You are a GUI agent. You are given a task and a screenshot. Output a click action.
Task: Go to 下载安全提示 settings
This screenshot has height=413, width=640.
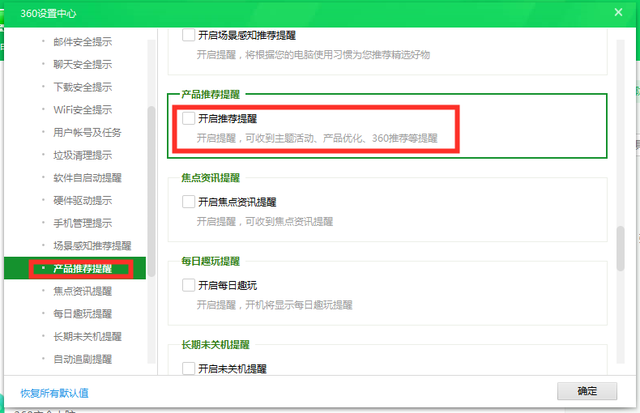pyautogui.click(x=82, y=87)
